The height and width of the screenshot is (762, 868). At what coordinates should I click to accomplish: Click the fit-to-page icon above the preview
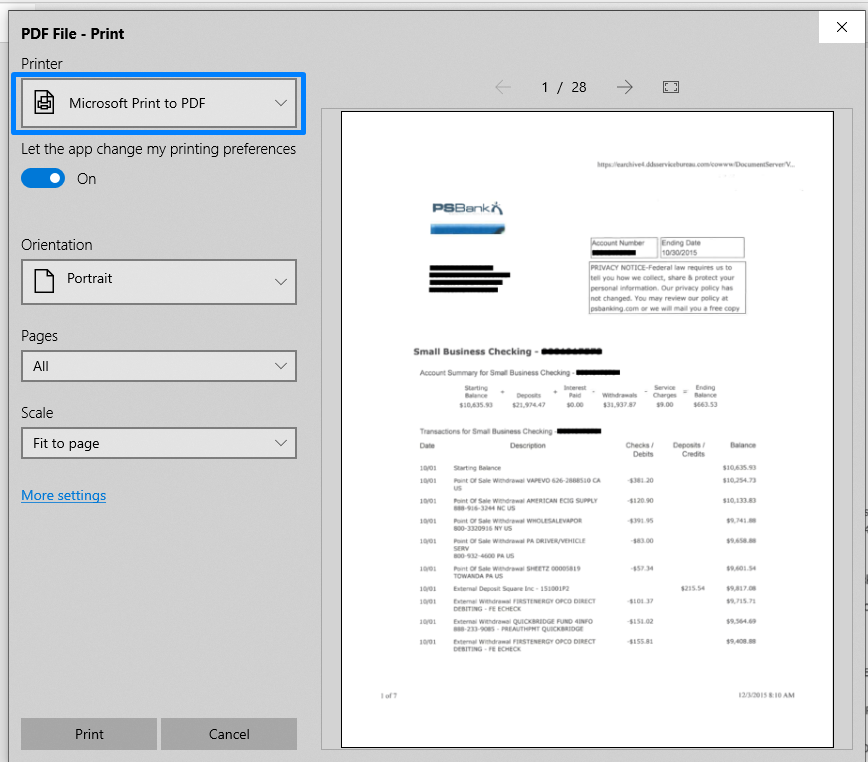(670, 87)
